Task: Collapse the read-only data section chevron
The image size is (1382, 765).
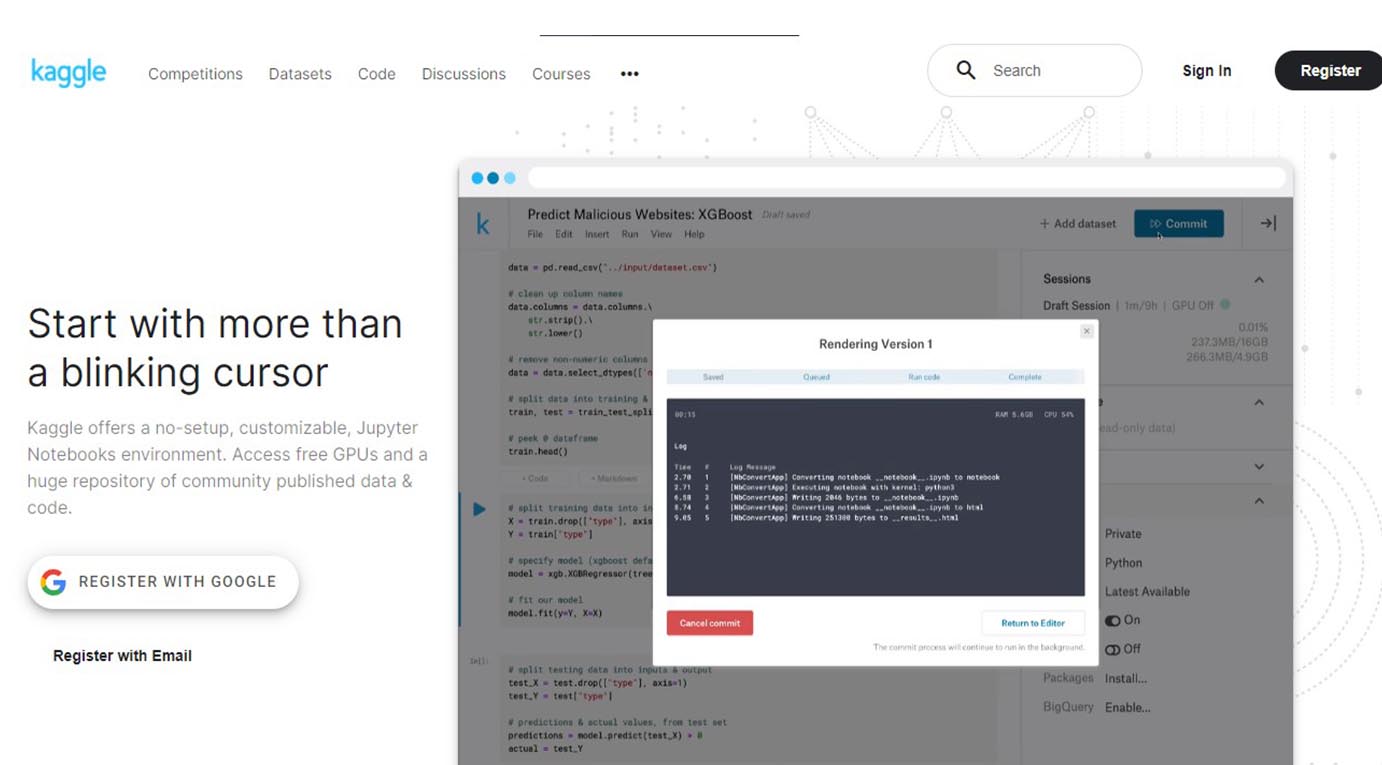Action: (x=1259, y=402)
